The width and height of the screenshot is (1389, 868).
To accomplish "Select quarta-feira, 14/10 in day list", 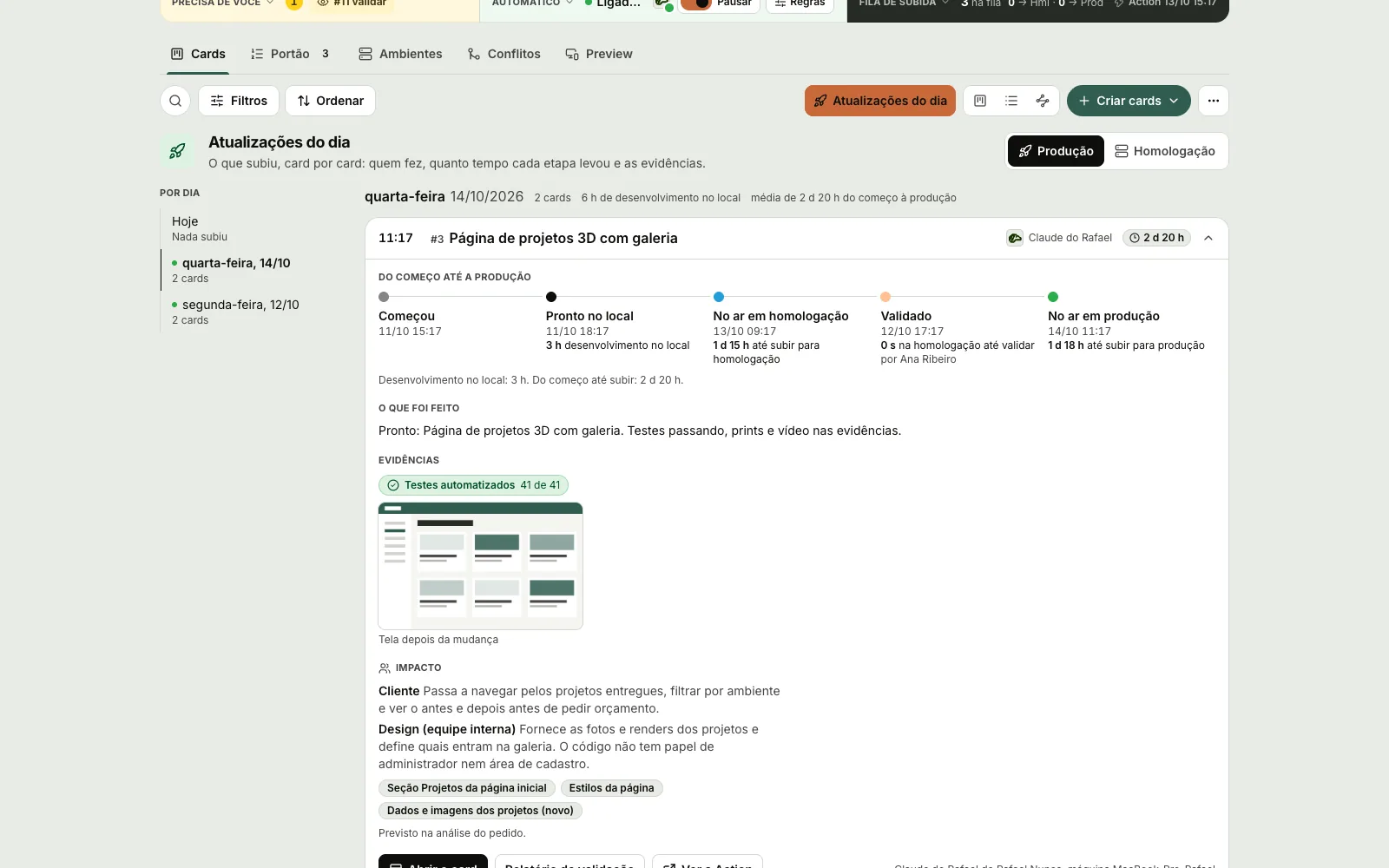I will coord(252,270).
